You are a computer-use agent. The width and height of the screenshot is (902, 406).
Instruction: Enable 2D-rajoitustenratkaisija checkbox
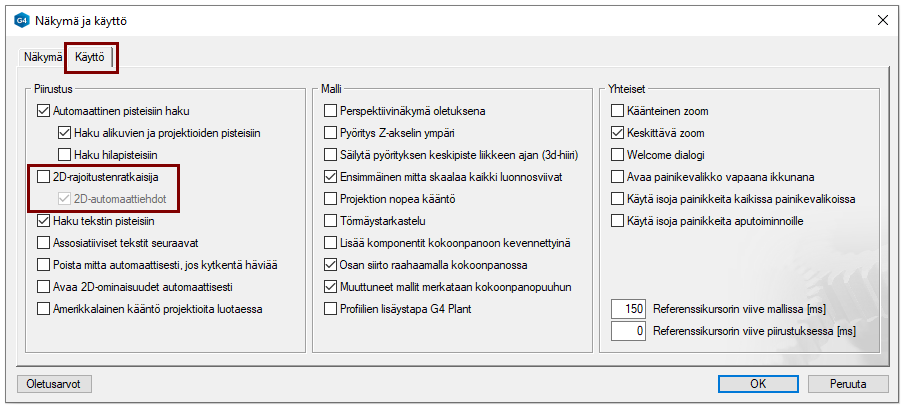(x=43, y=177)
